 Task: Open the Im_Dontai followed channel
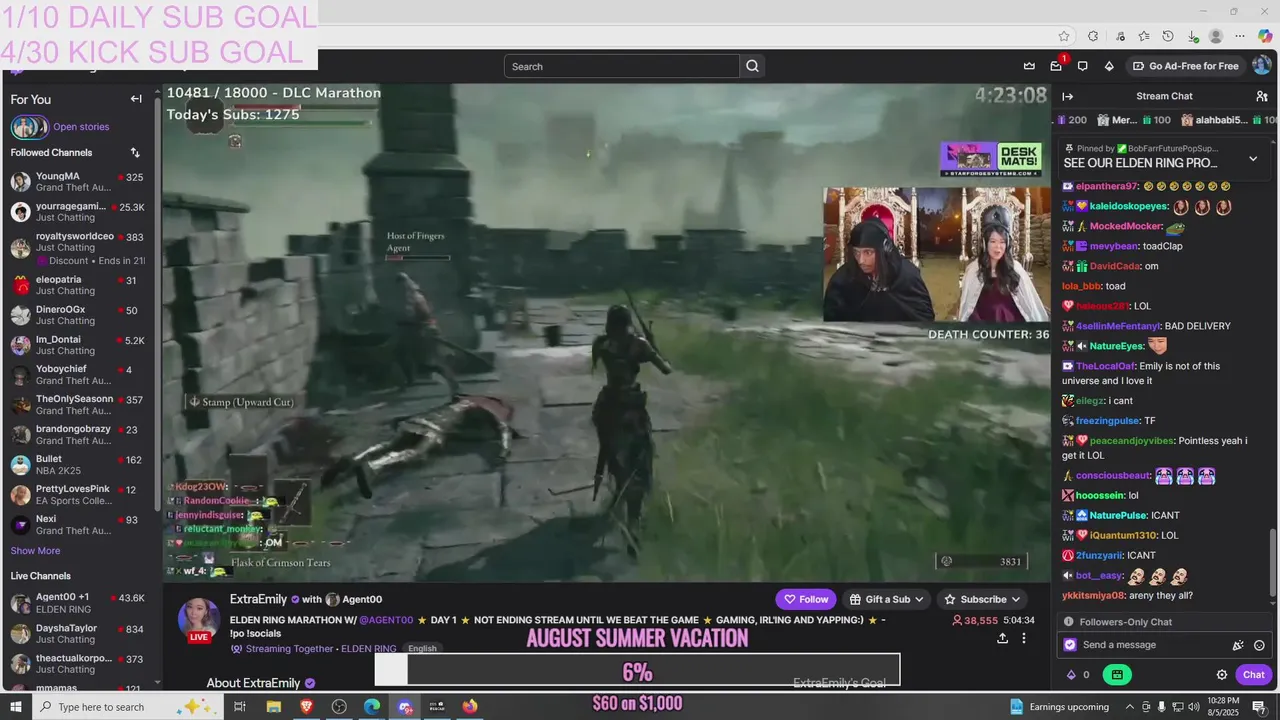[77, 345]
